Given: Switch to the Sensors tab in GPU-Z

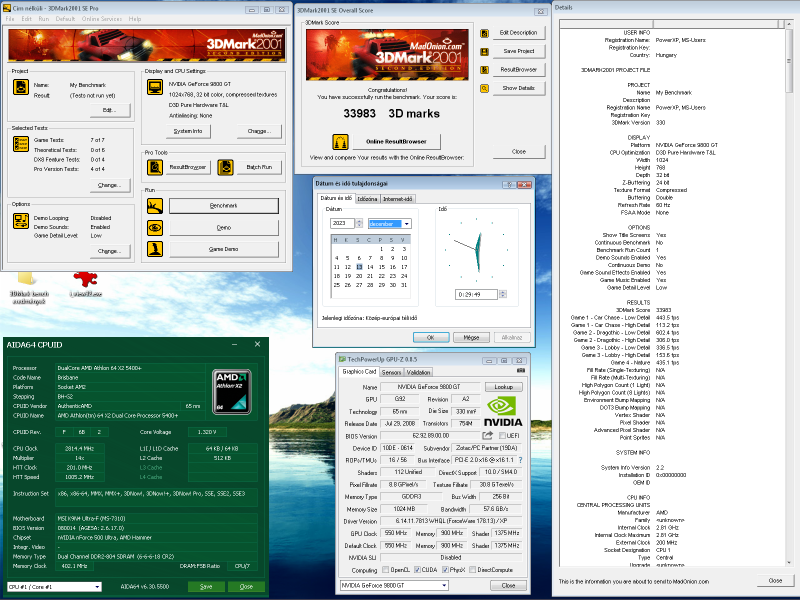Looking at the screenshot, I should click(391, 372).
